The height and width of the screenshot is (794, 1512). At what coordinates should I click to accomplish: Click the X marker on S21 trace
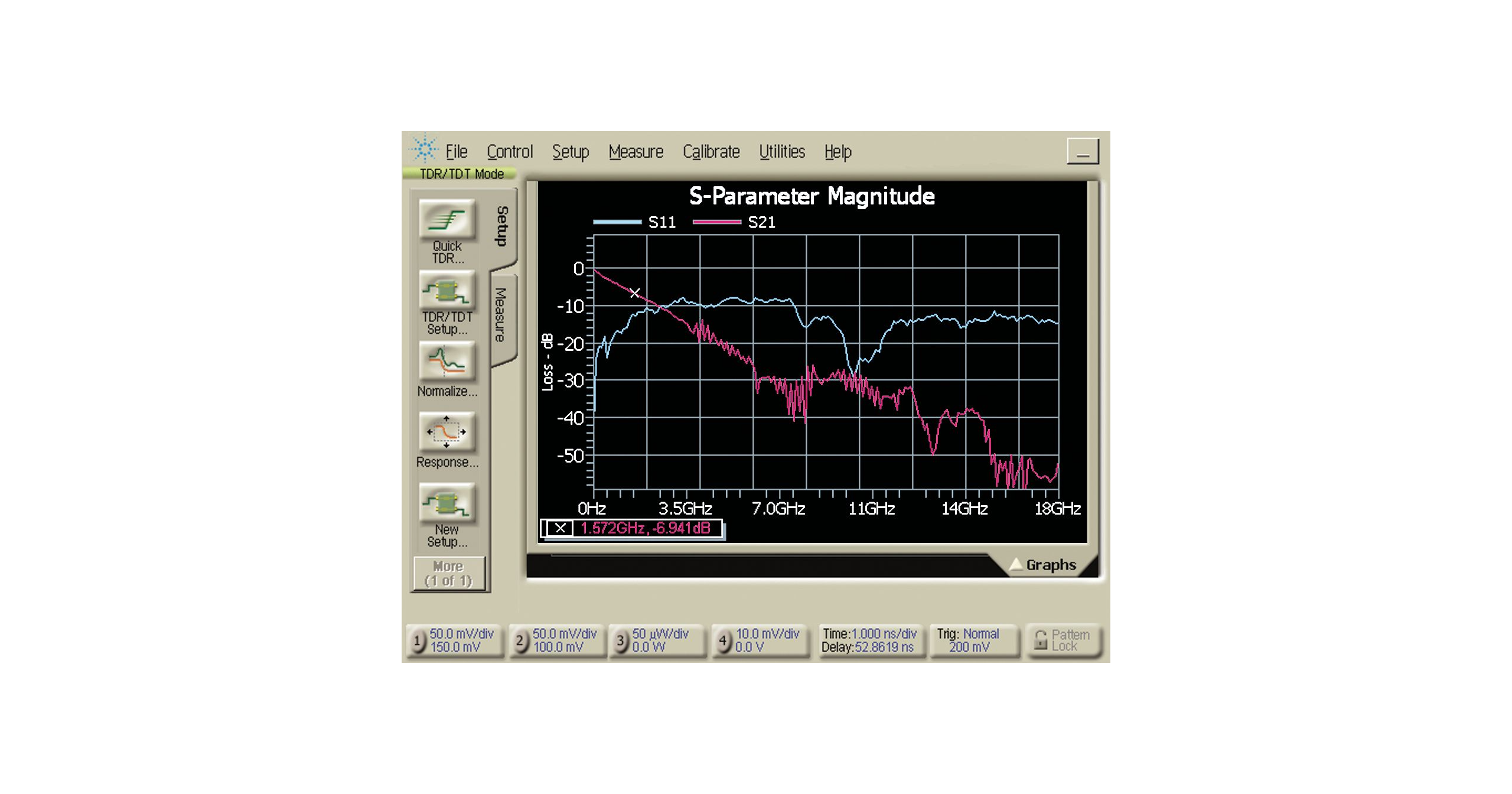coord(634,293)
